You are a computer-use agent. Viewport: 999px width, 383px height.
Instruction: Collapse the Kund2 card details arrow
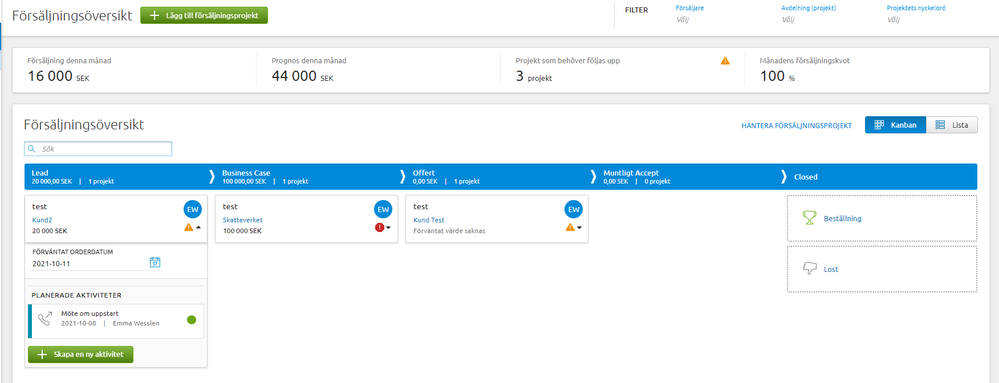[x=199, y=228]
